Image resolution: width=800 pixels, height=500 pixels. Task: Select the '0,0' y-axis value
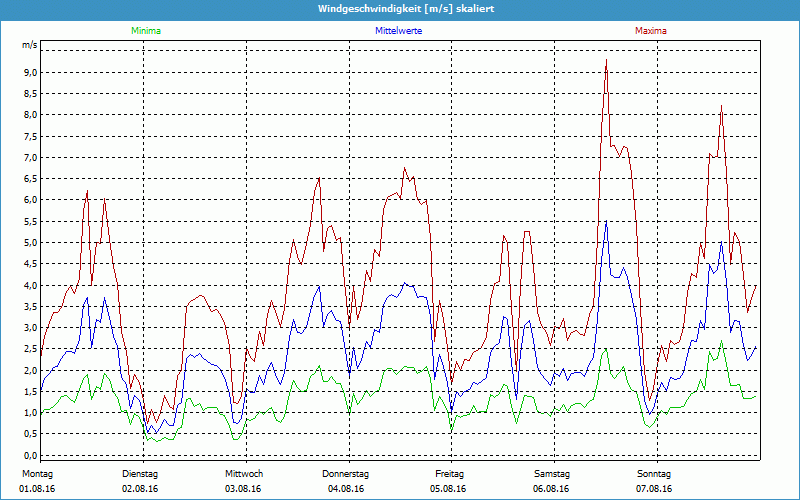tap(30, 456)
